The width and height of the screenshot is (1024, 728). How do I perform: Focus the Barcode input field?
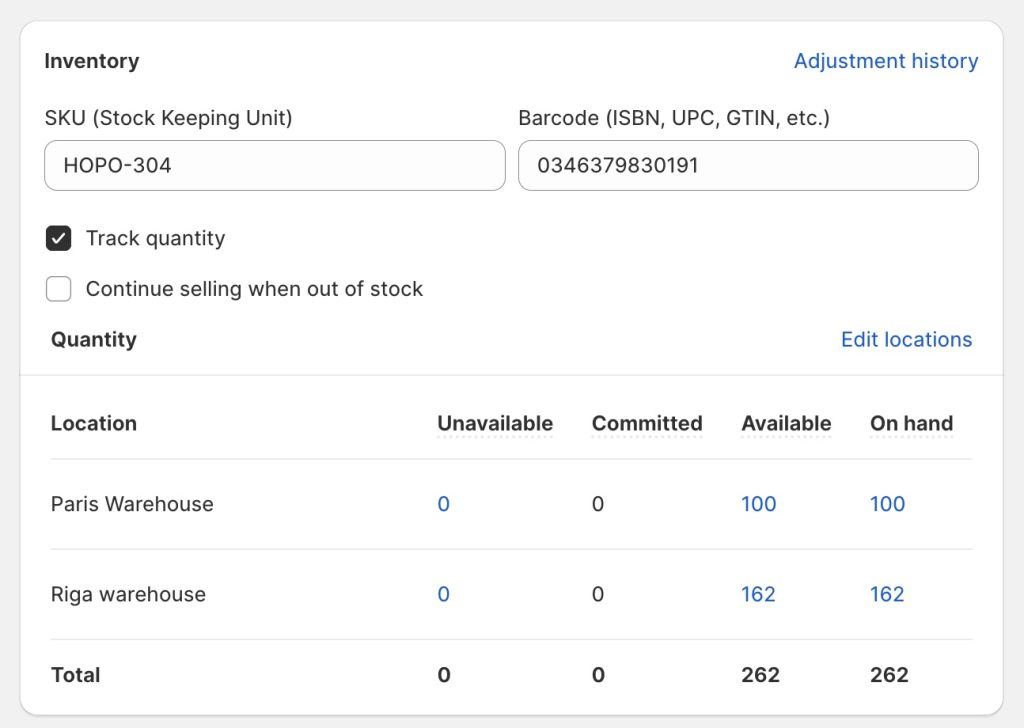747,165
